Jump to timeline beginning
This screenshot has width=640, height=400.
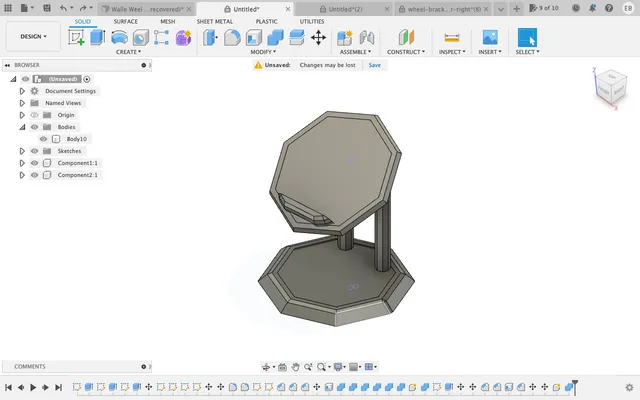pos(8,387)
